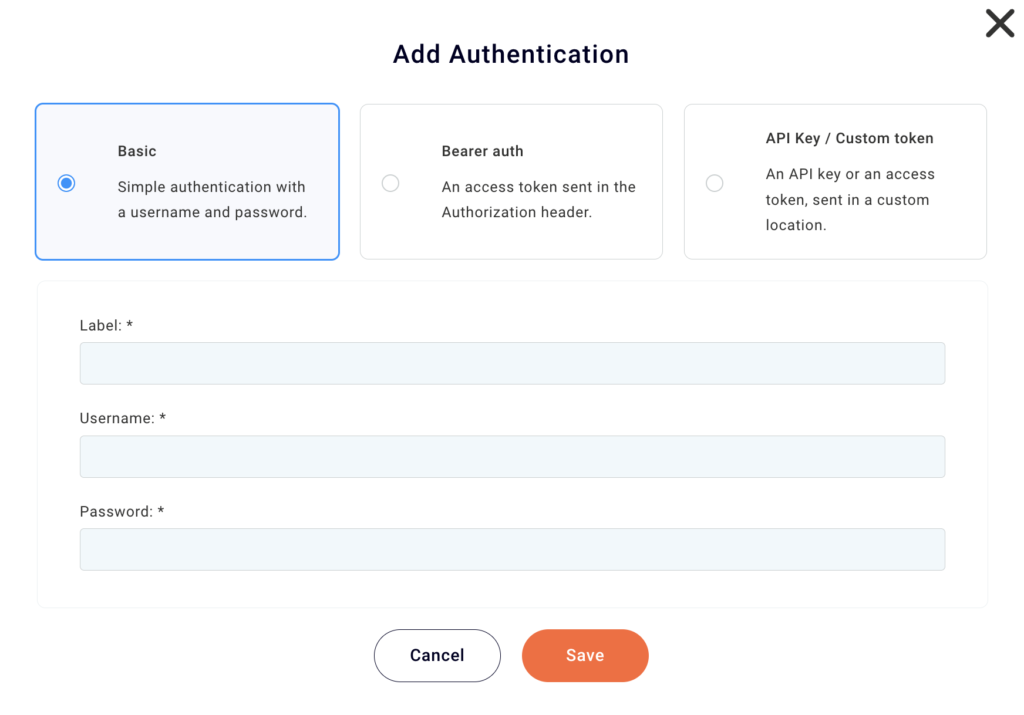Viewport: 1024px width, 715px height.
Task: Select the Basic radio button
Action: click(66, 183)
